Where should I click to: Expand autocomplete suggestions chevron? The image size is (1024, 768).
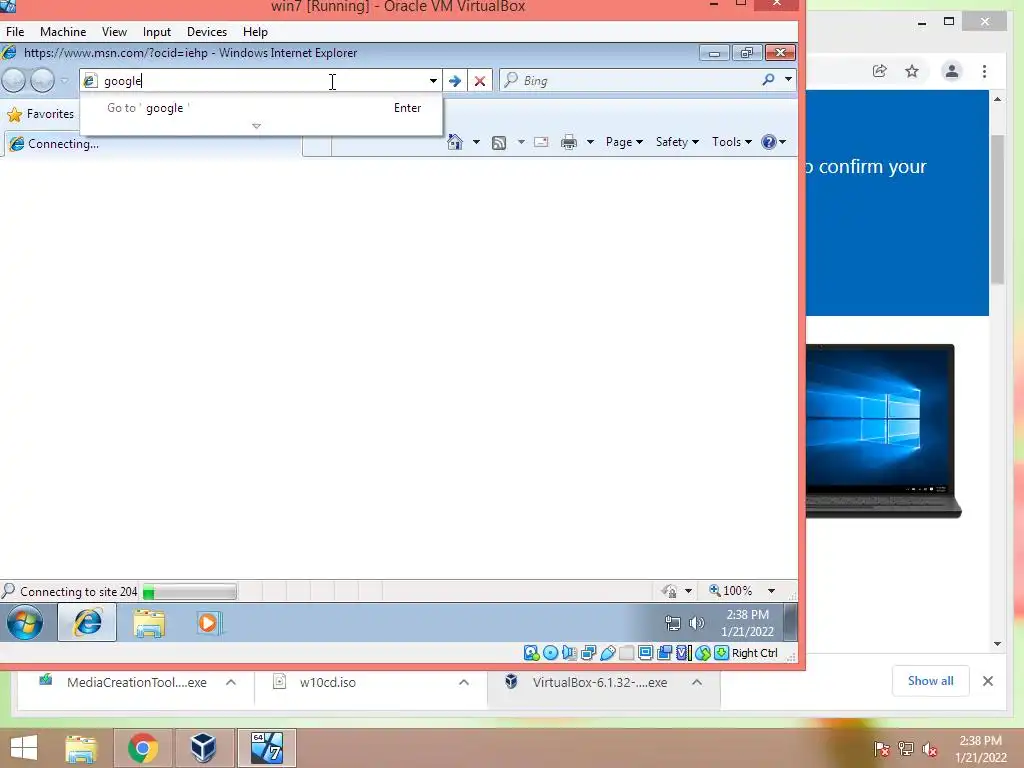pos(257,126)
